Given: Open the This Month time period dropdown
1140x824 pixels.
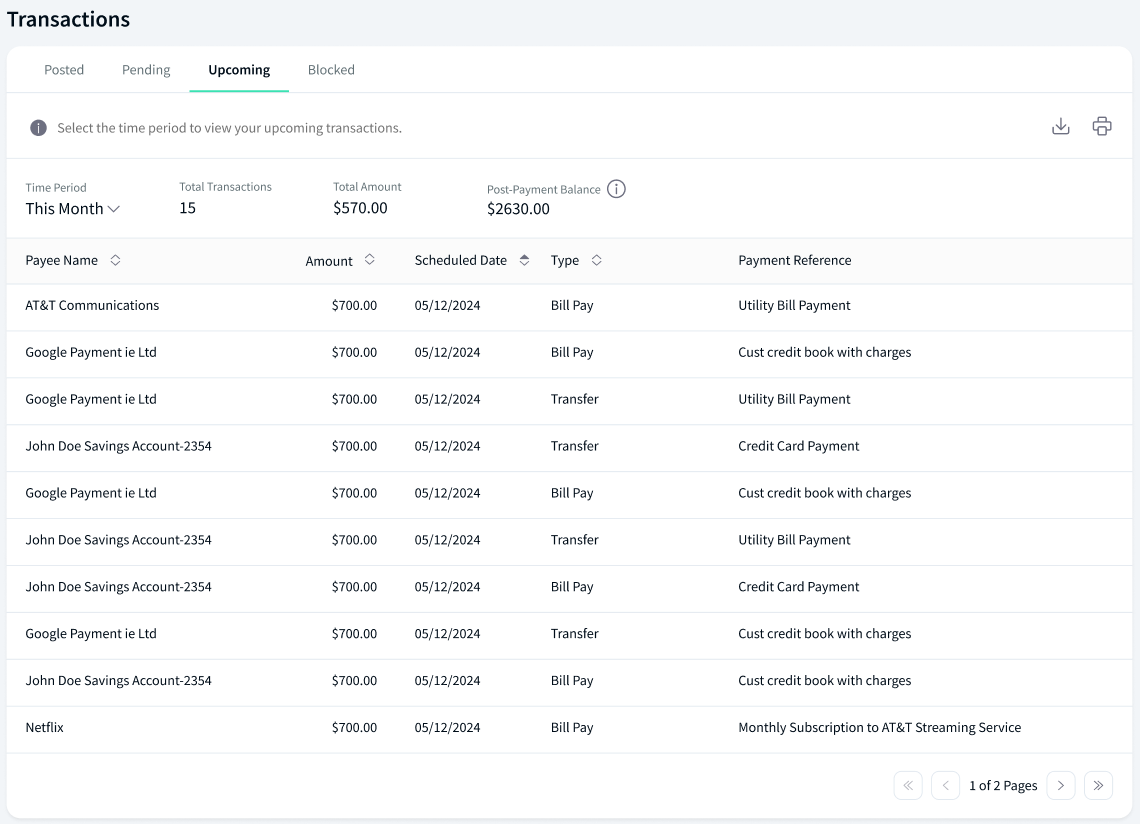Looking at the screenshot, I should (73, 209).
